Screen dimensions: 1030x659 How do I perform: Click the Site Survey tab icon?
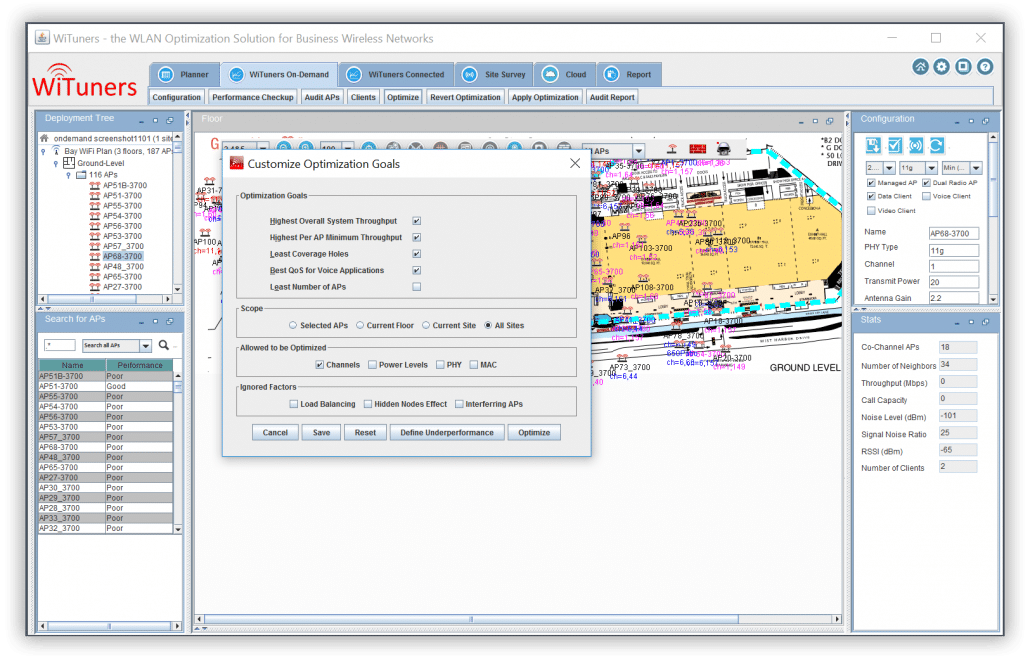point(470,75)
